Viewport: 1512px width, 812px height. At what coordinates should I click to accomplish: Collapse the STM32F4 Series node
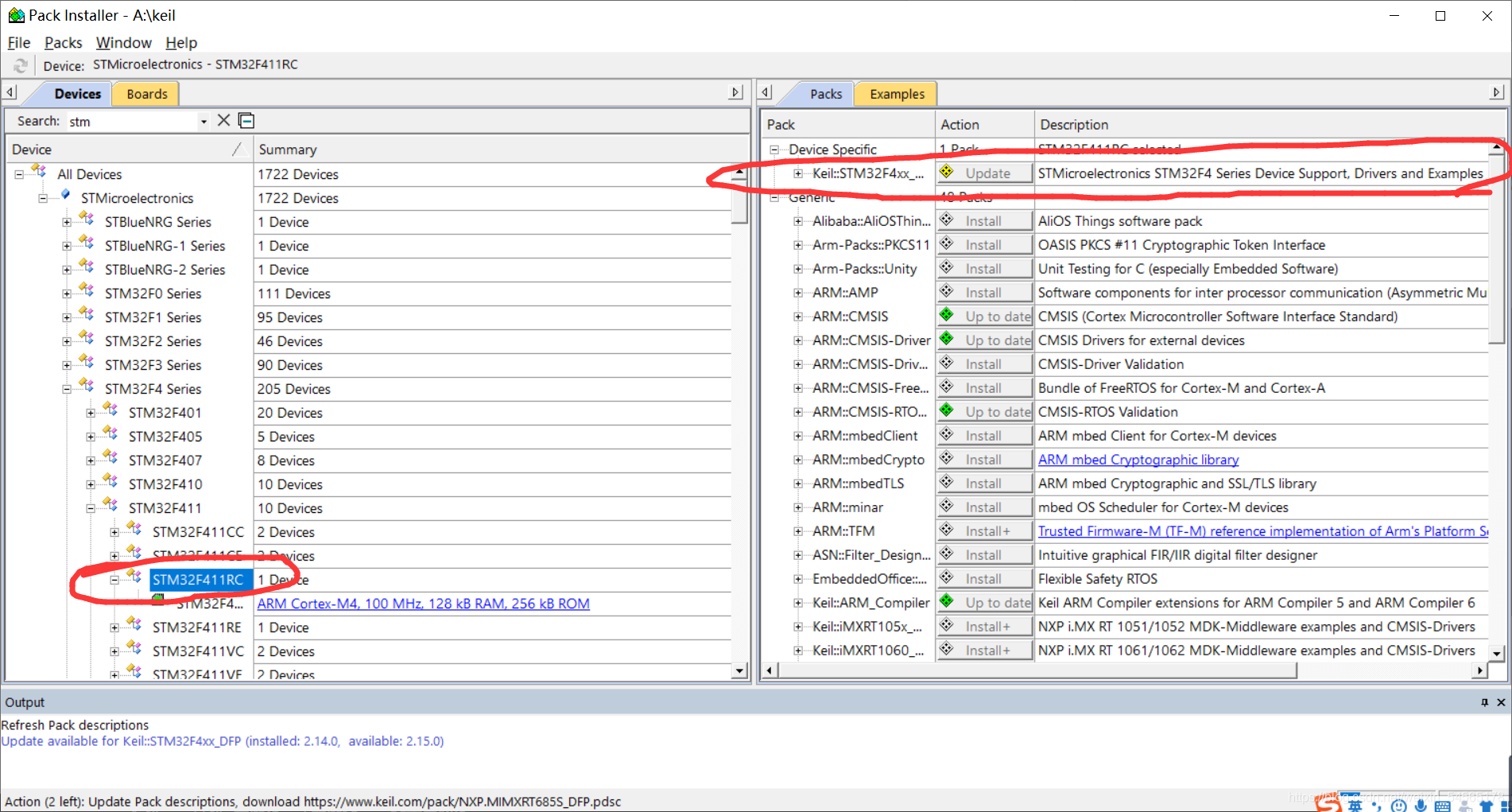pyautogui.click(x=67, y=389)
